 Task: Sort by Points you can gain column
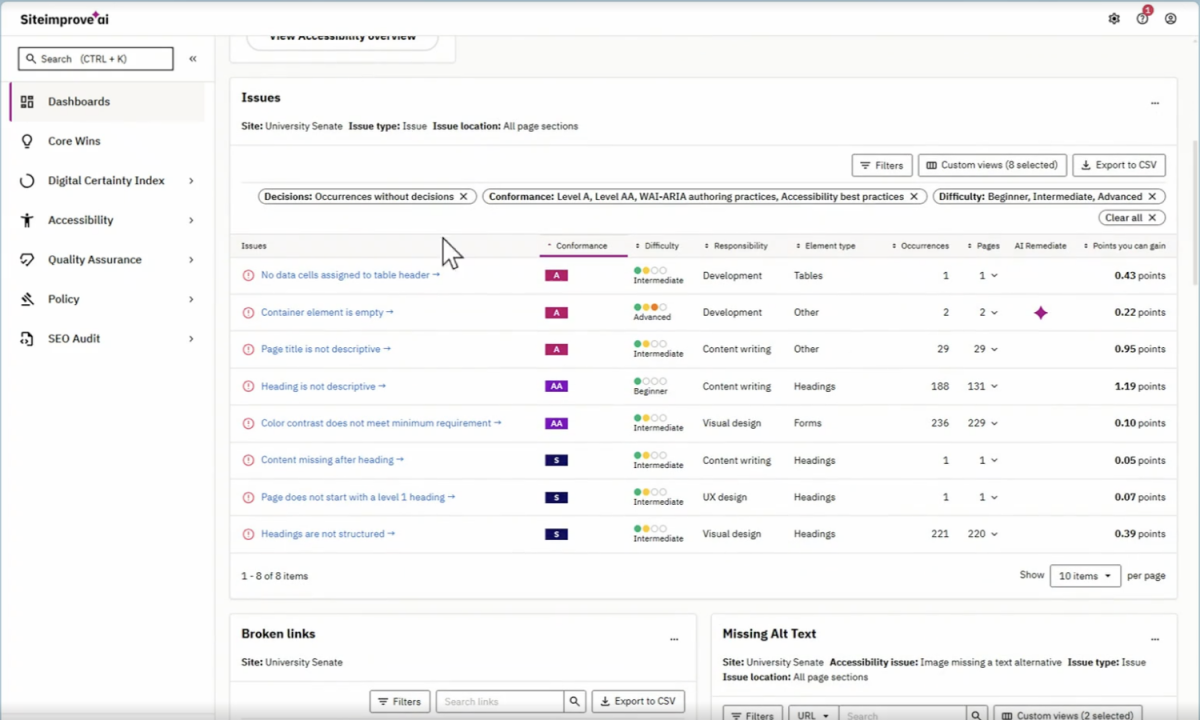[x=1124, y=246]
